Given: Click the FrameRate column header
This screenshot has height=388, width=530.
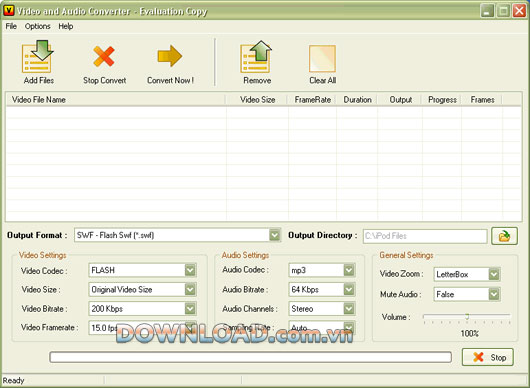Looking at the screenshot, I should tap(312, 100).
